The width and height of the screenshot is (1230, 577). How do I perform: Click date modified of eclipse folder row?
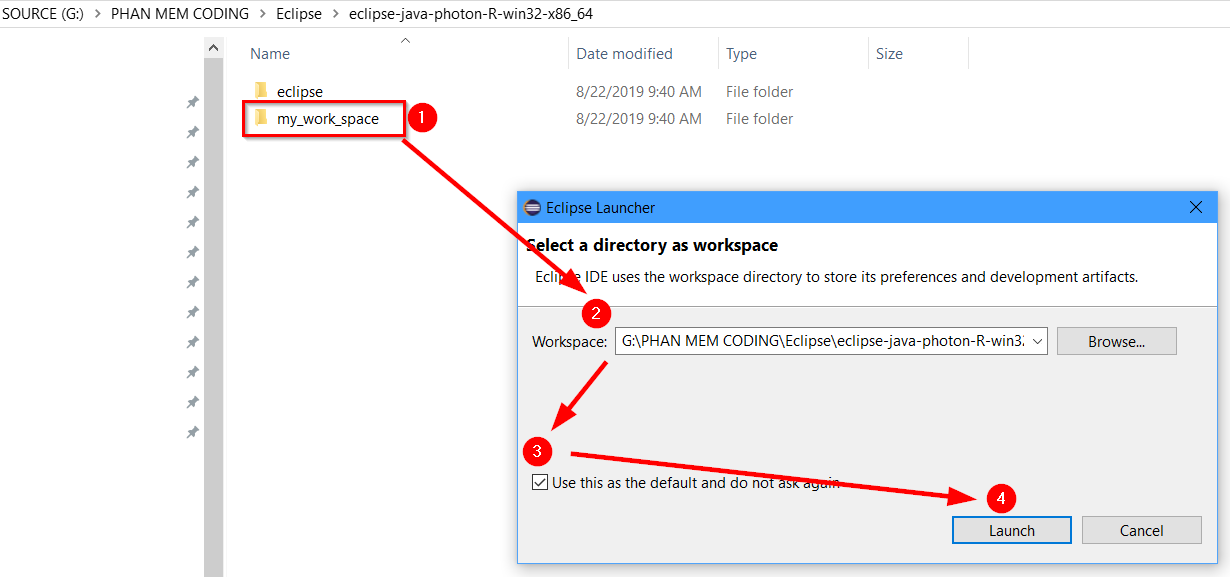click(639, 92)
